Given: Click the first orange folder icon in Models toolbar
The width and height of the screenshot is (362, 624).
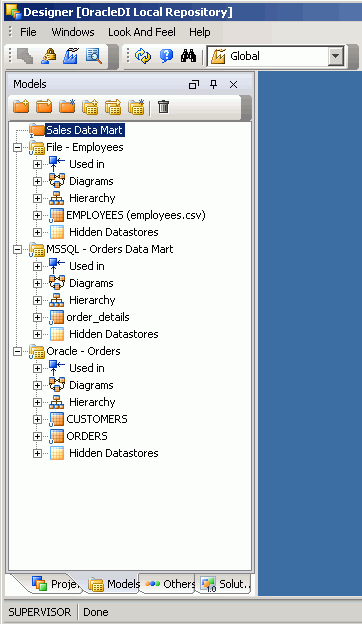Looking at the screenshot, I should (x=21, y=107).
